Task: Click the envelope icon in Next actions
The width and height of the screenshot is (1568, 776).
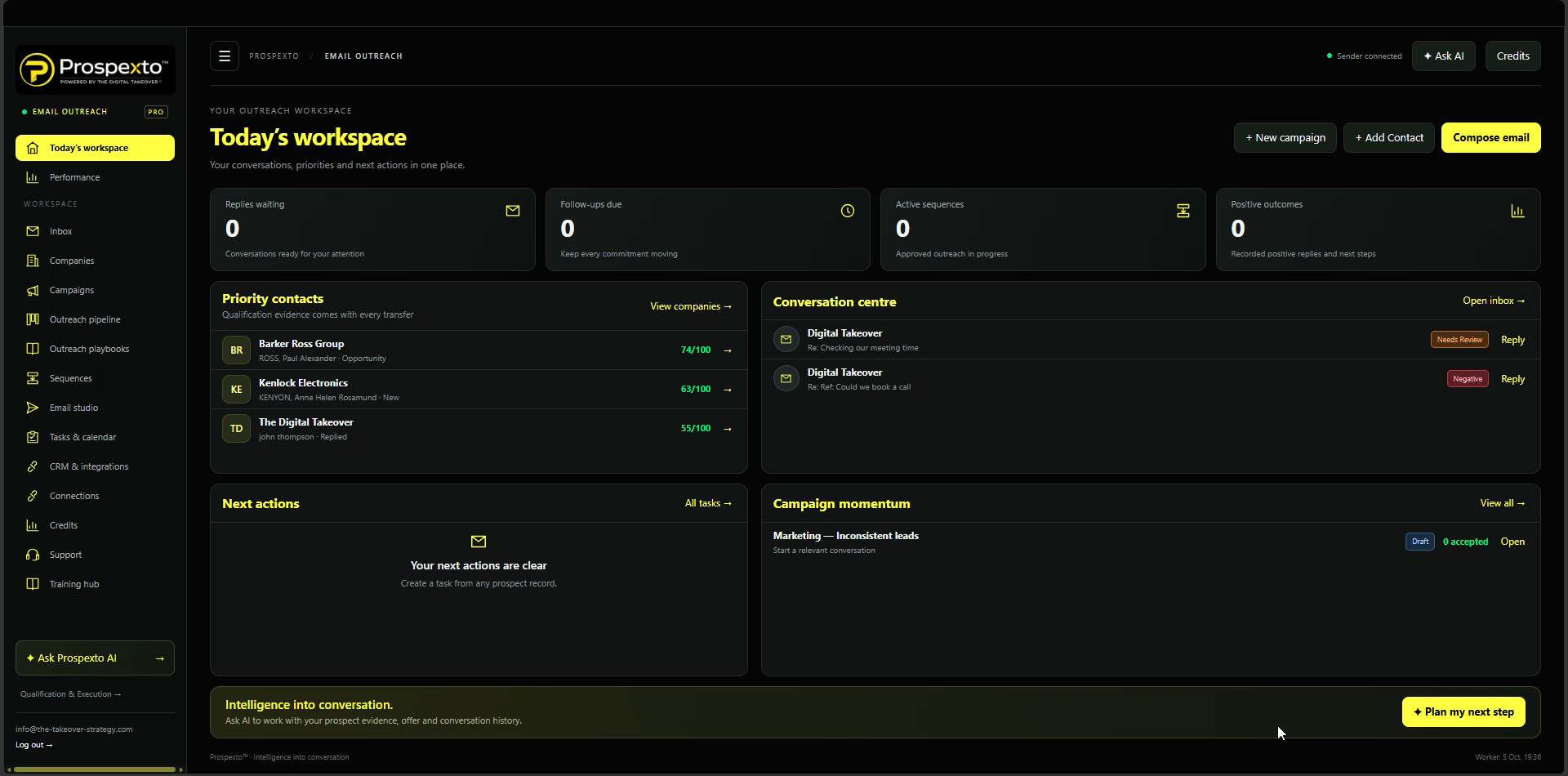Action: [x=479, y=542]
